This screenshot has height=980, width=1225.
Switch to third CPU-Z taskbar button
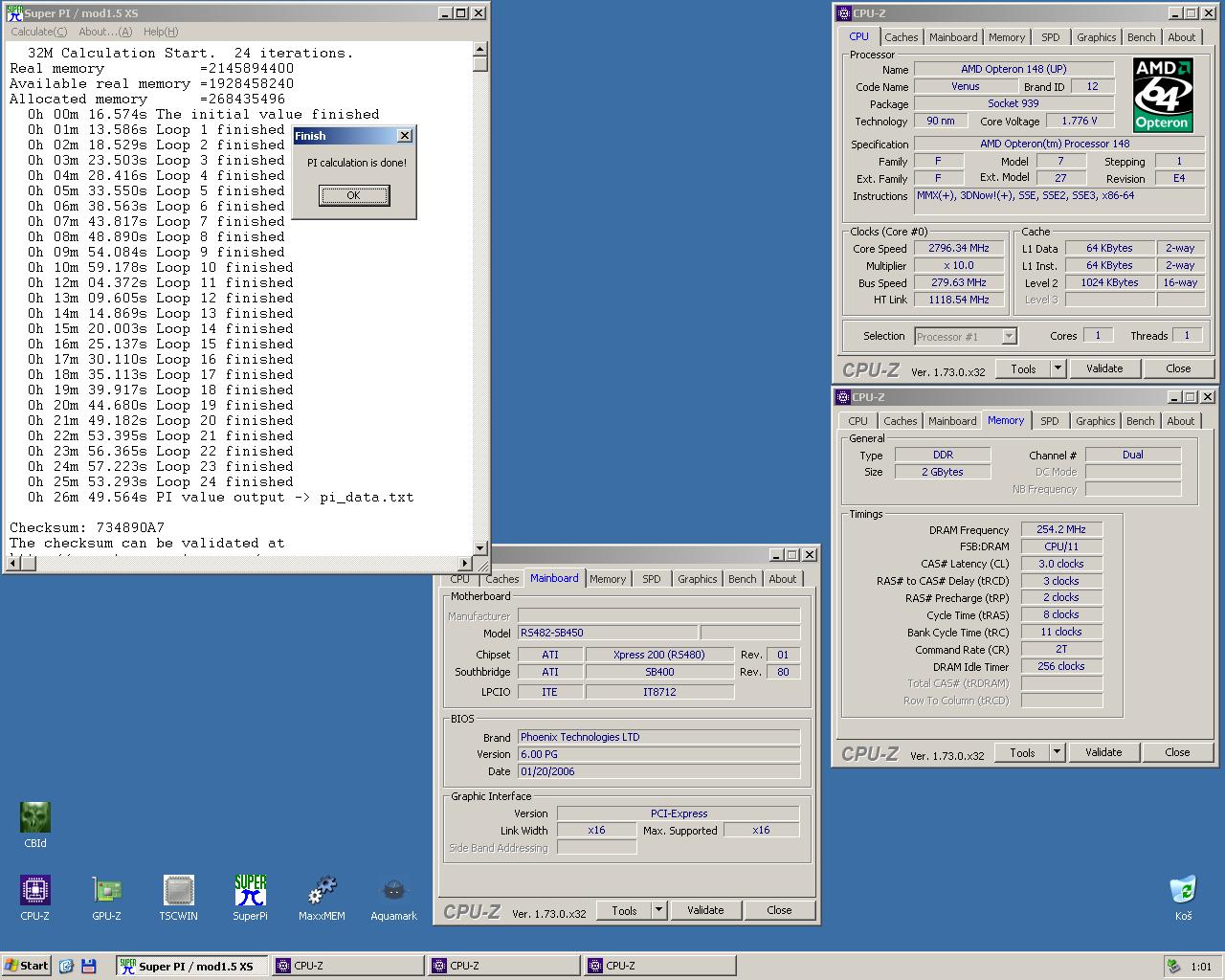(x=659, y=966)
